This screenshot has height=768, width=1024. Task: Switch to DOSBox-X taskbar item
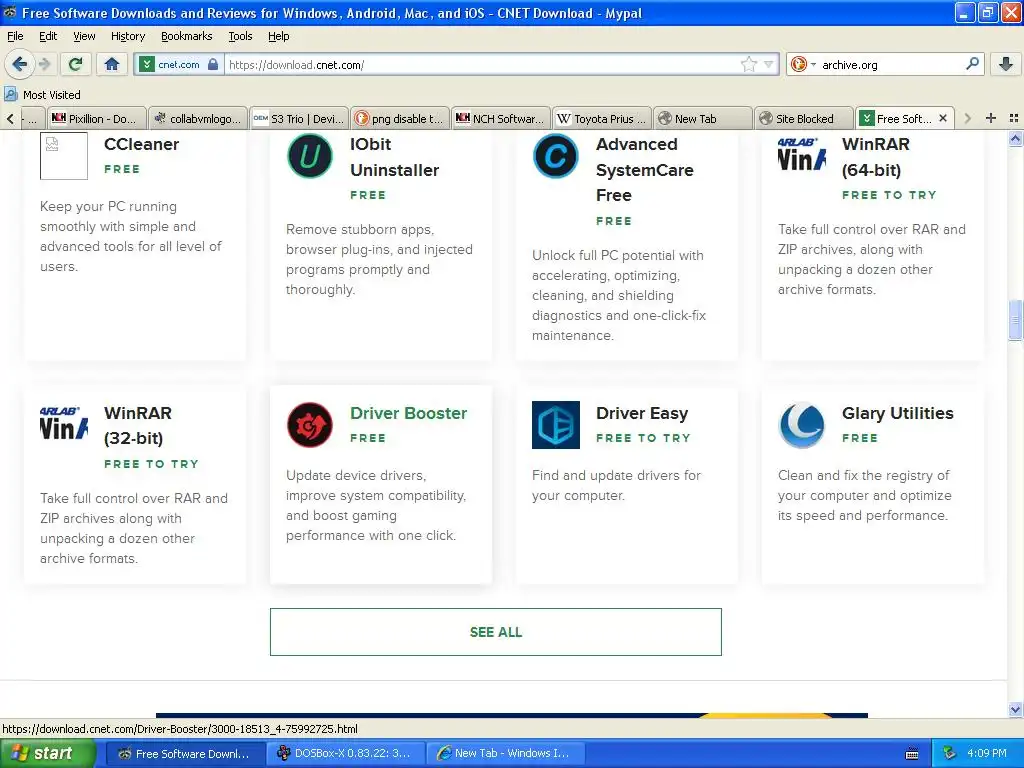(x=345, y=753)
